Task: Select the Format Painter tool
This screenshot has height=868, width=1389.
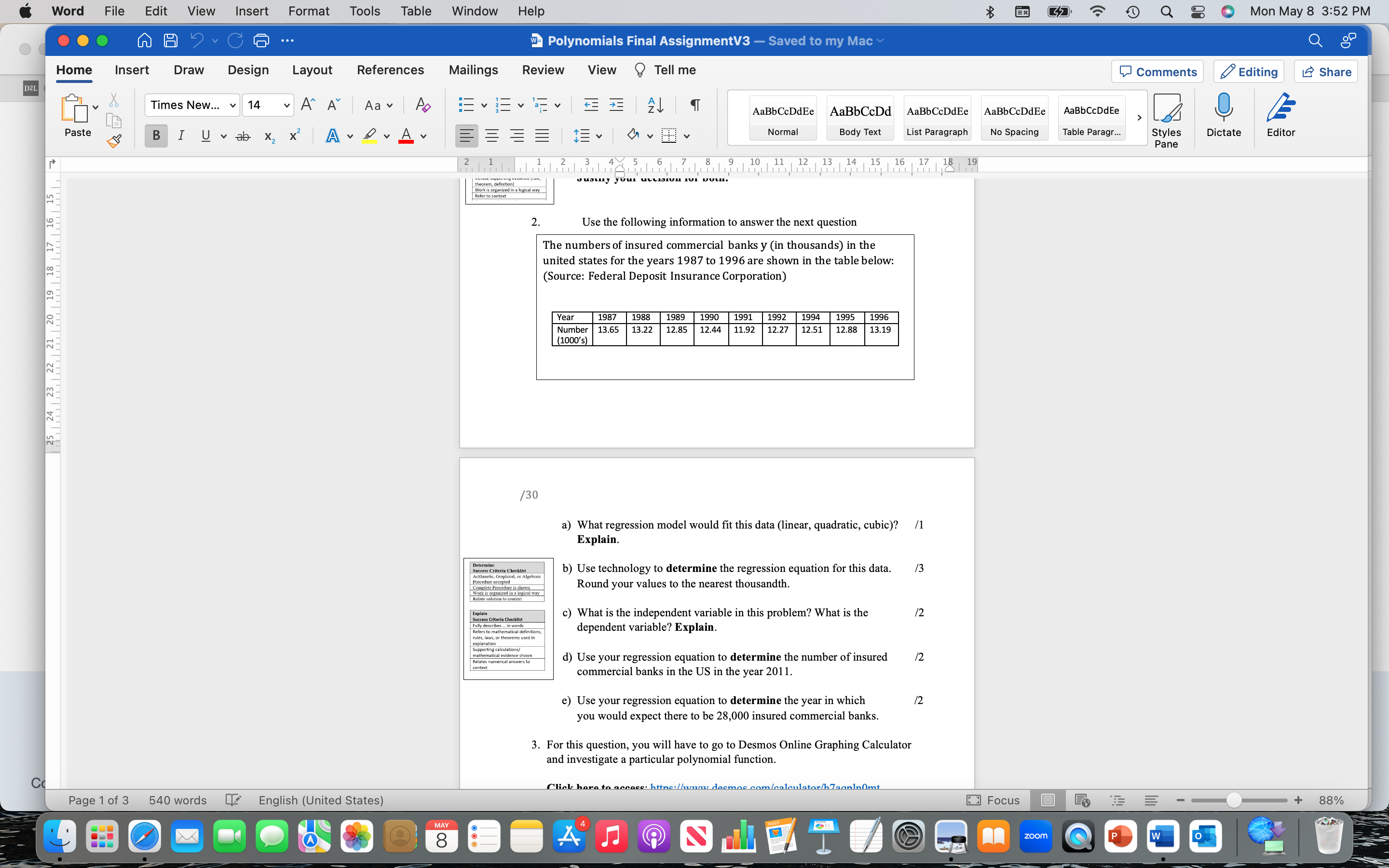Action: 114,141
